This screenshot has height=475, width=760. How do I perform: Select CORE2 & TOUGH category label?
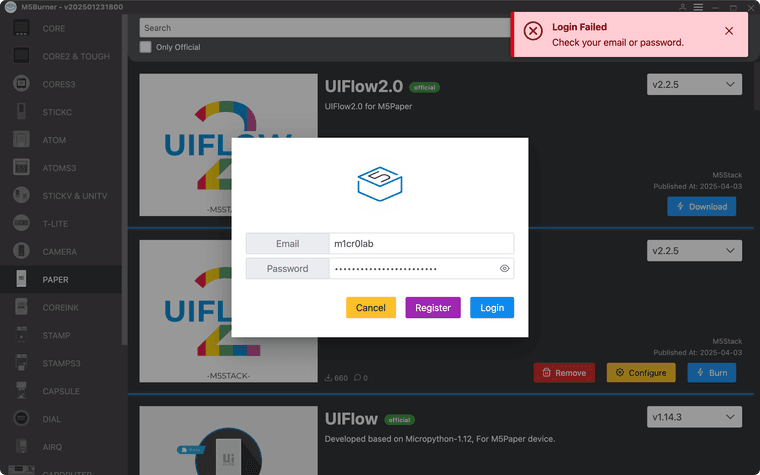coord(76,57)
